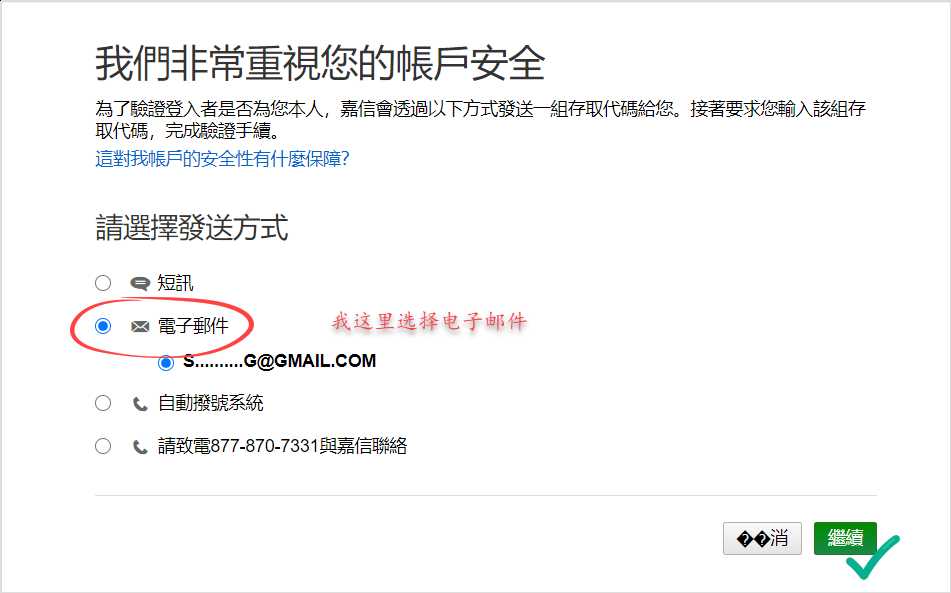
Task: Click the green 繼續 button
Action: 845,538
